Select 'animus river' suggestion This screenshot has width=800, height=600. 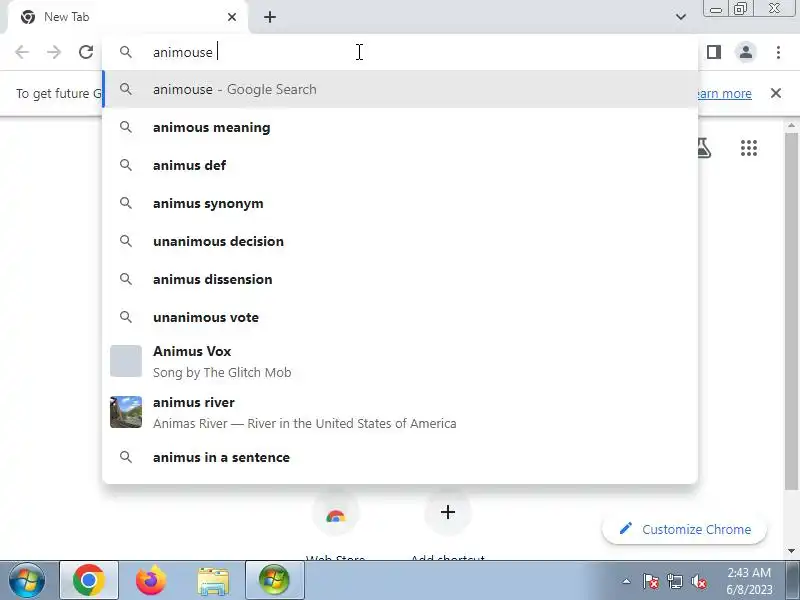(x=400, y=412)
